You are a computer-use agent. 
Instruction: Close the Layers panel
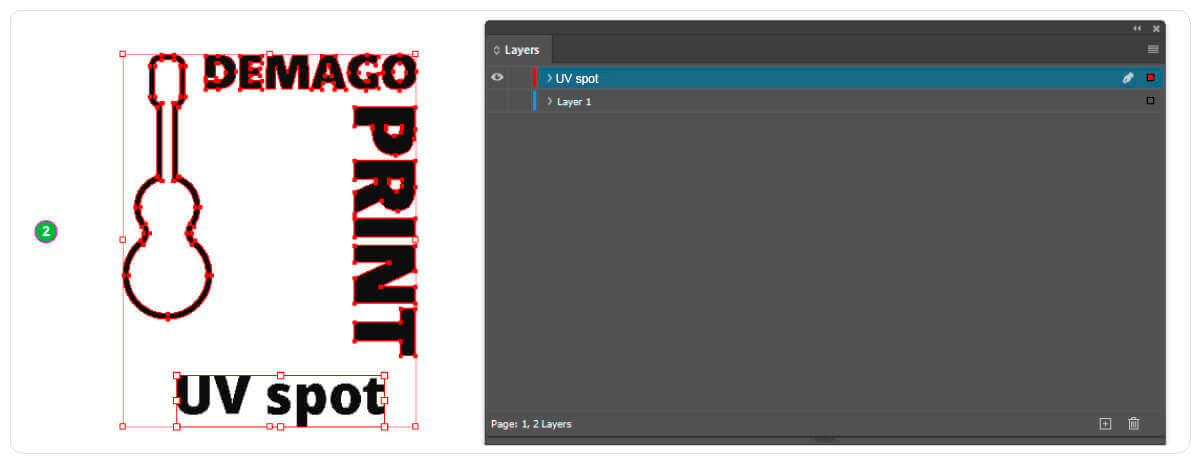pos(1157,28)
